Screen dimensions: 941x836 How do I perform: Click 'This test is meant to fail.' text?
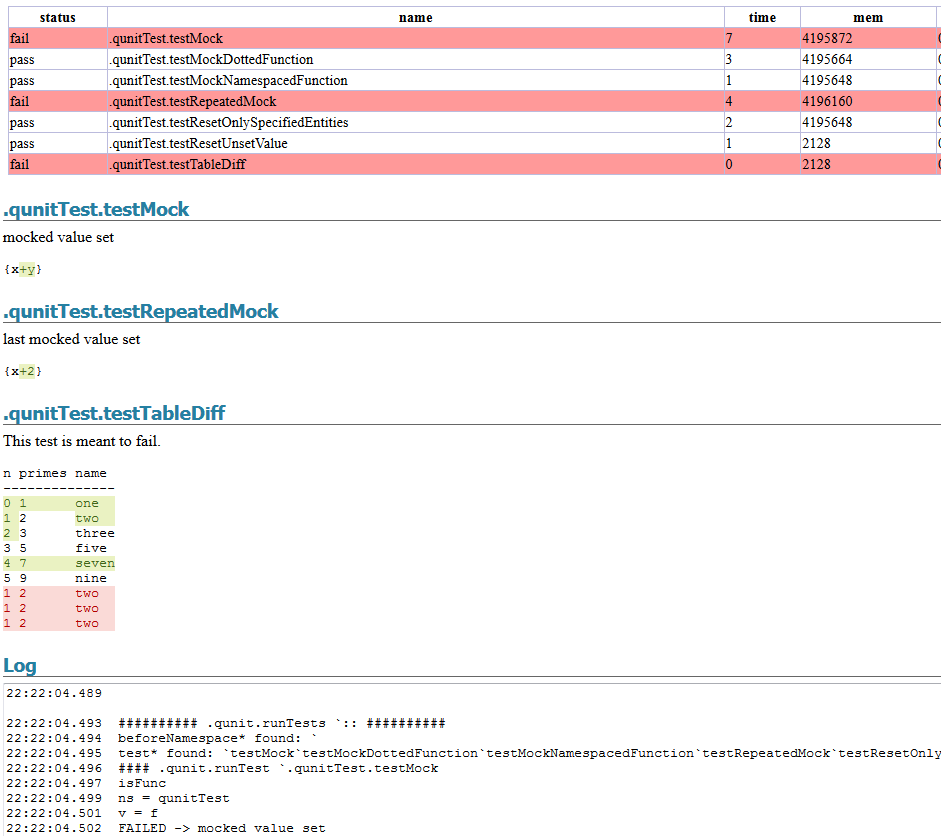coord(82,442)
